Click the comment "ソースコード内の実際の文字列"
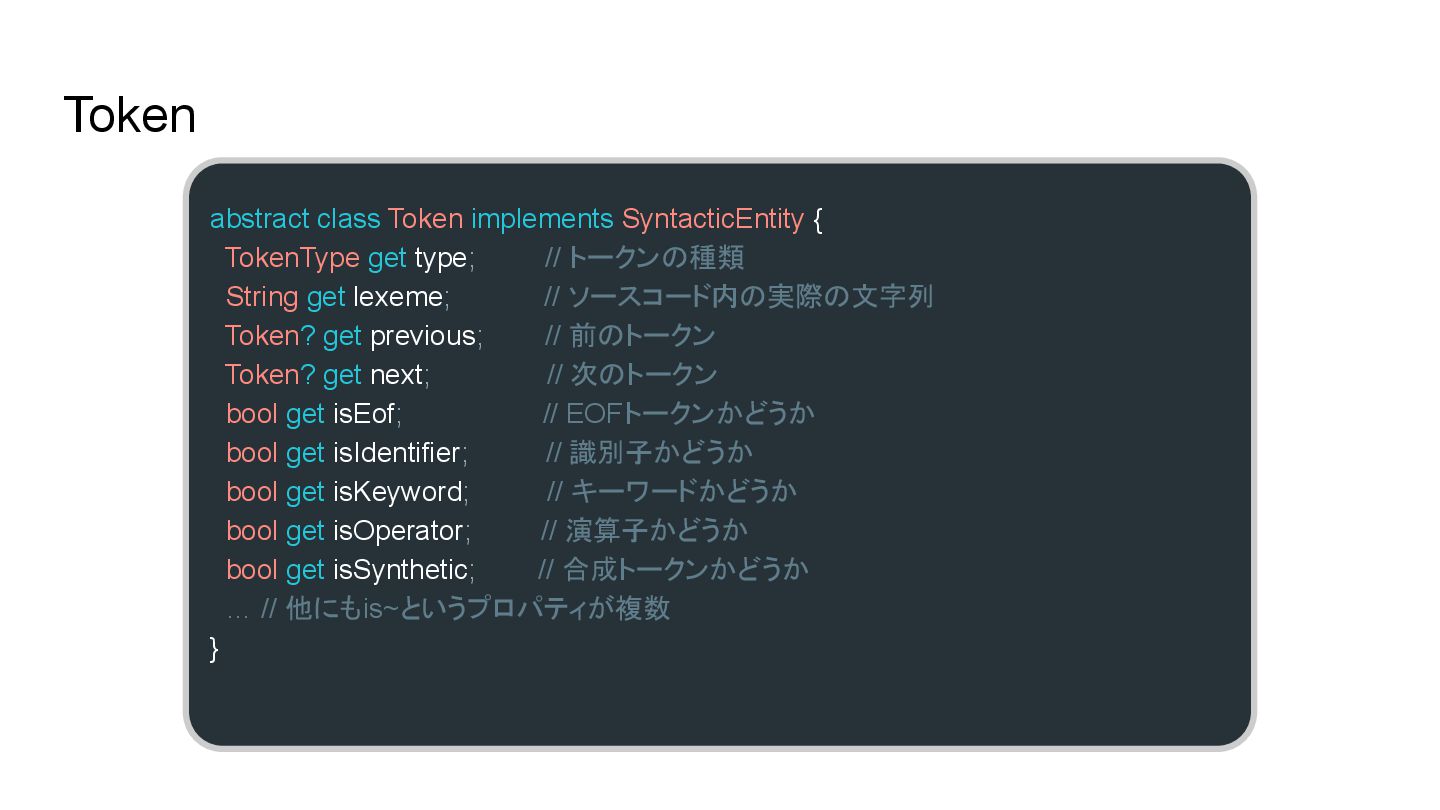Screen dimensions: 1440x810 [750, 297]
